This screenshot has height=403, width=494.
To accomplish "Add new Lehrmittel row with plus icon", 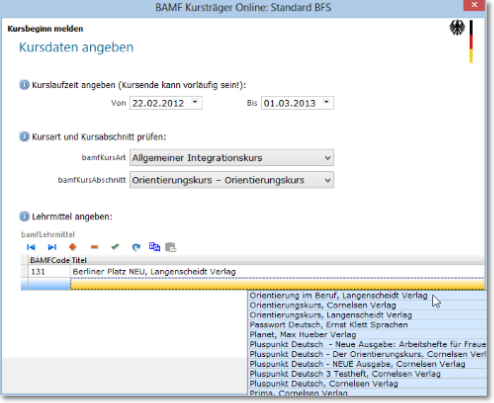I will (73, 247).
